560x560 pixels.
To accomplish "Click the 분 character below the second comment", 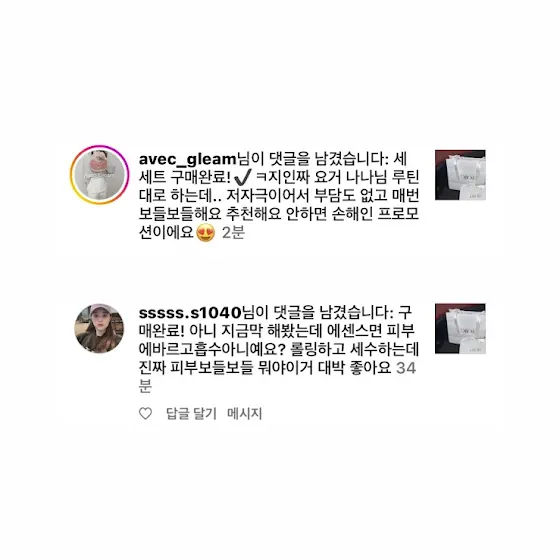I will click(x=145, y=386).
